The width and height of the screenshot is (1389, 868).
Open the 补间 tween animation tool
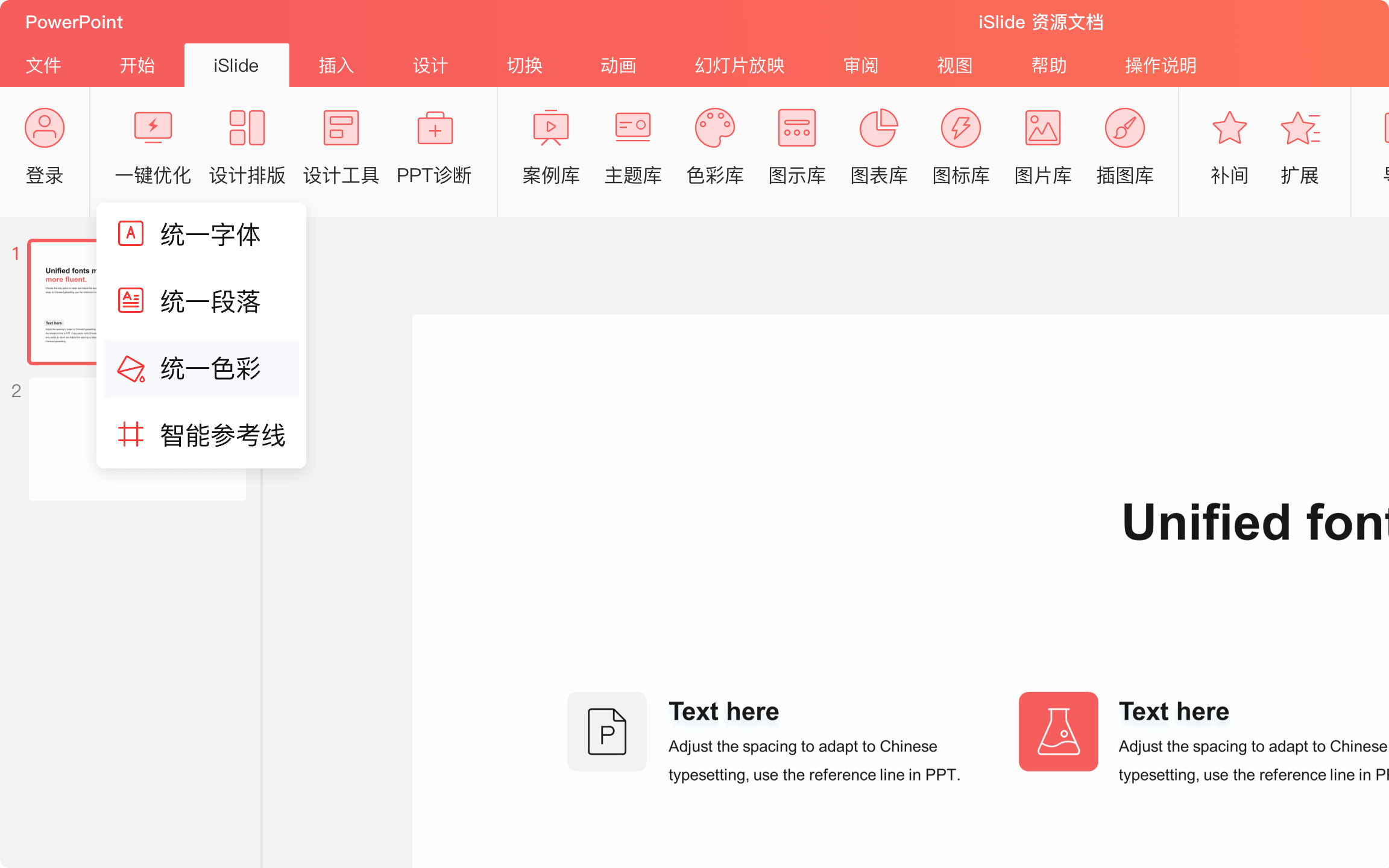1229,148
